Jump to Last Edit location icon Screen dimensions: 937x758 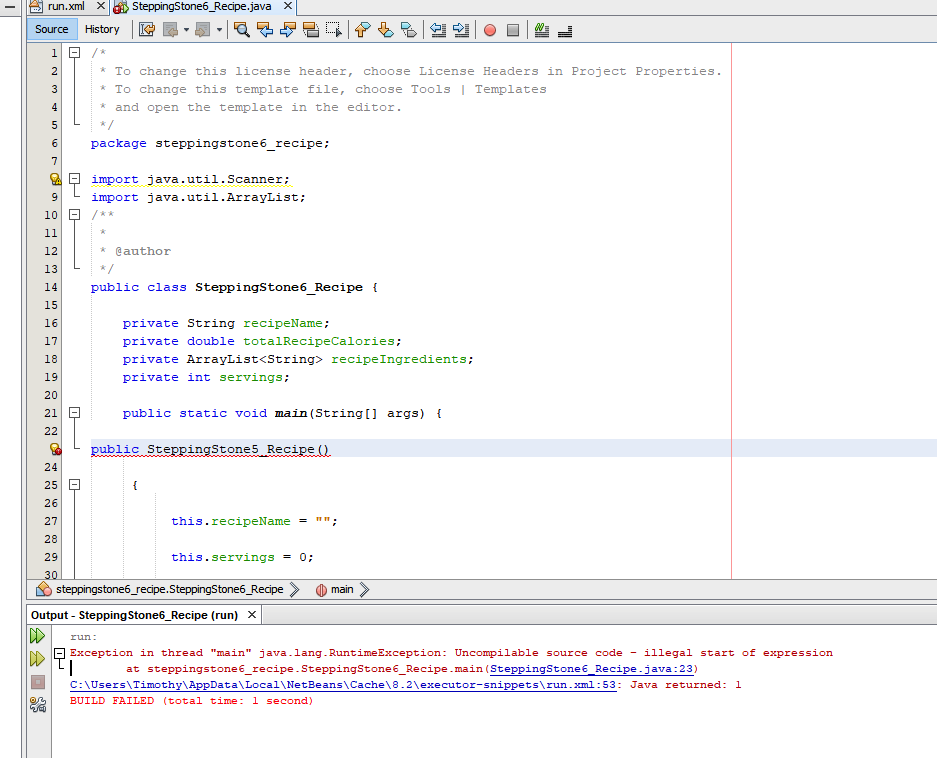tap(146, 29)
